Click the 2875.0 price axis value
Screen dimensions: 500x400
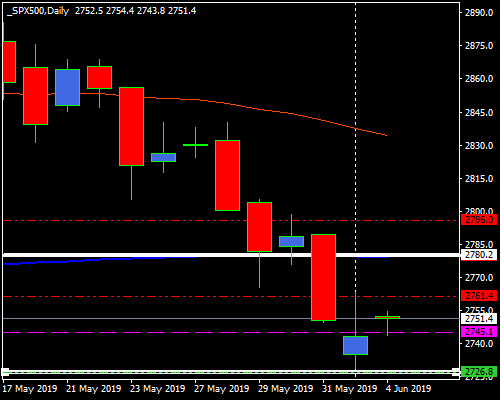pyautogui.click(x=479, y=46)
